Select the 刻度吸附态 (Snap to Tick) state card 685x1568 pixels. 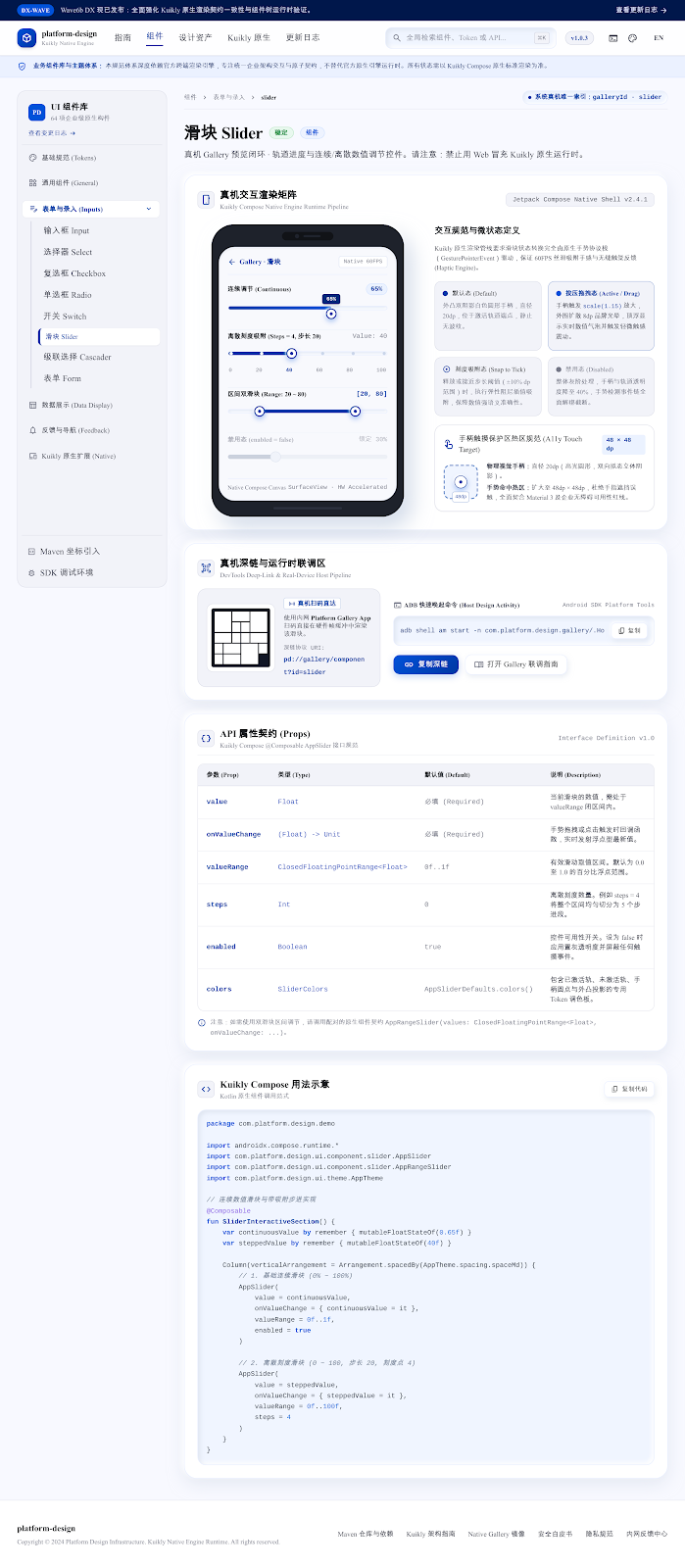(x=487, y=387)
